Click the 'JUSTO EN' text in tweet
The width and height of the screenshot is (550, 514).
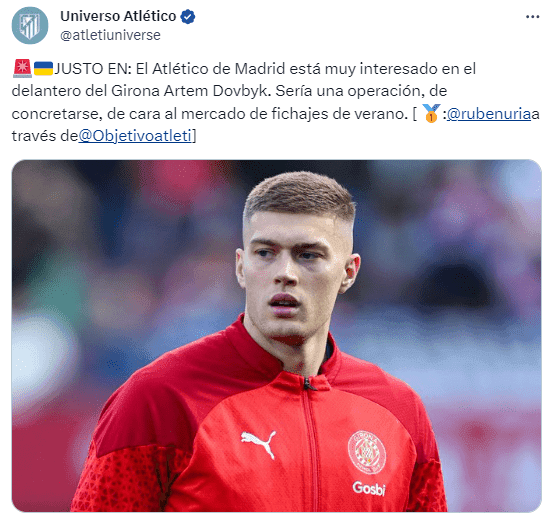coord(92,69)
